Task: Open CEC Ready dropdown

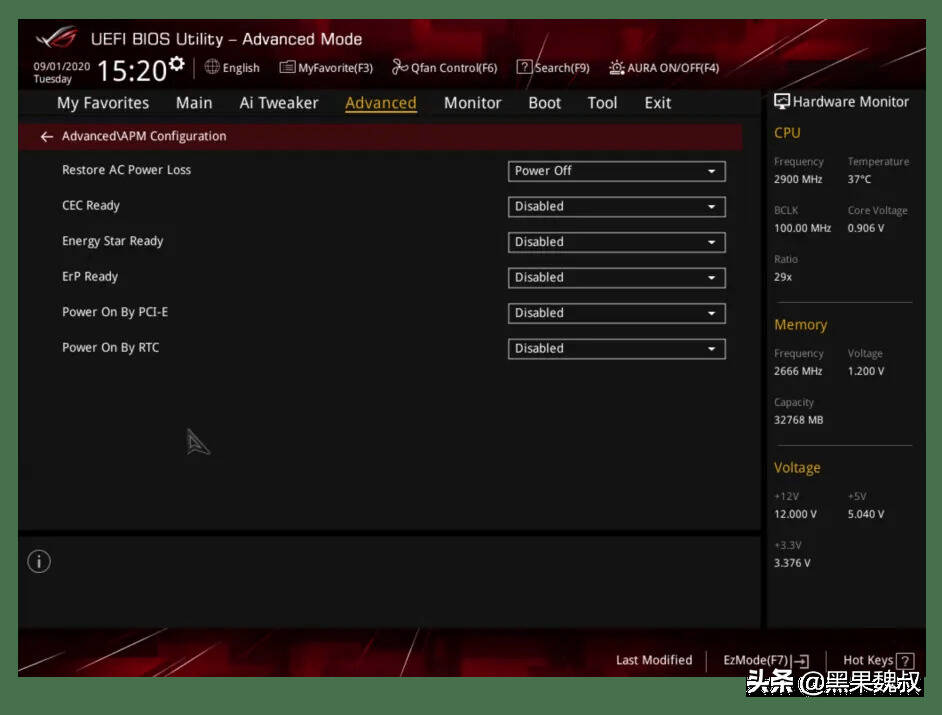Action: pos(616,207)
